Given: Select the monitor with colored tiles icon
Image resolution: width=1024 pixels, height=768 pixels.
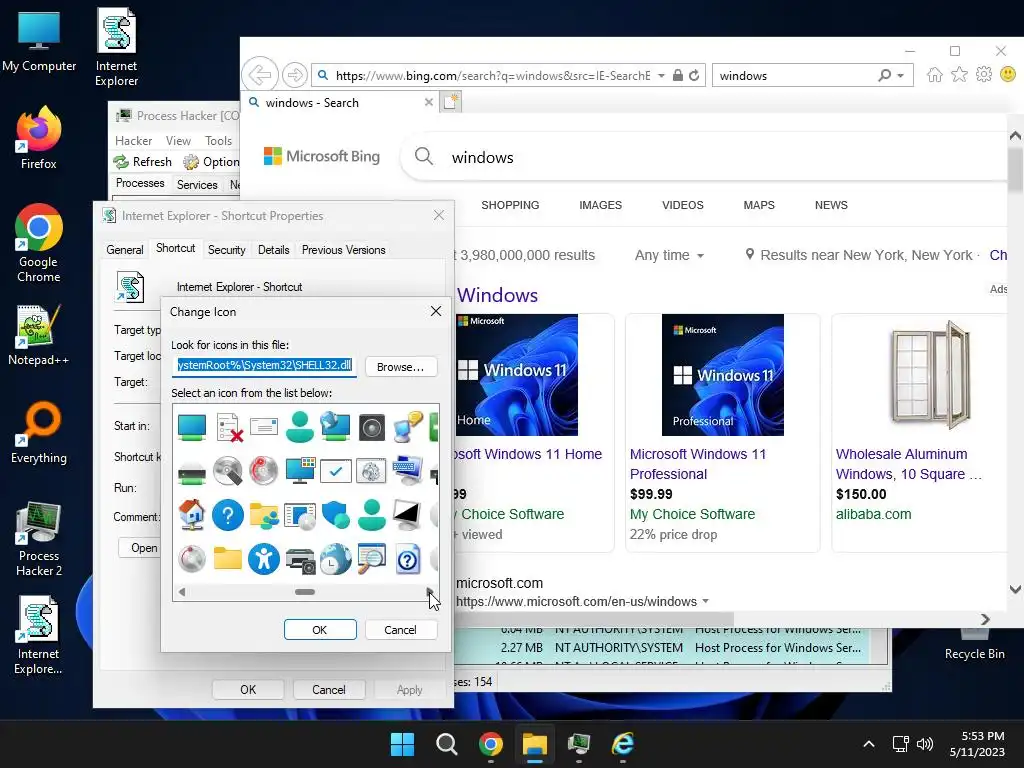Looking at the screenshot, I should [300, 471].
